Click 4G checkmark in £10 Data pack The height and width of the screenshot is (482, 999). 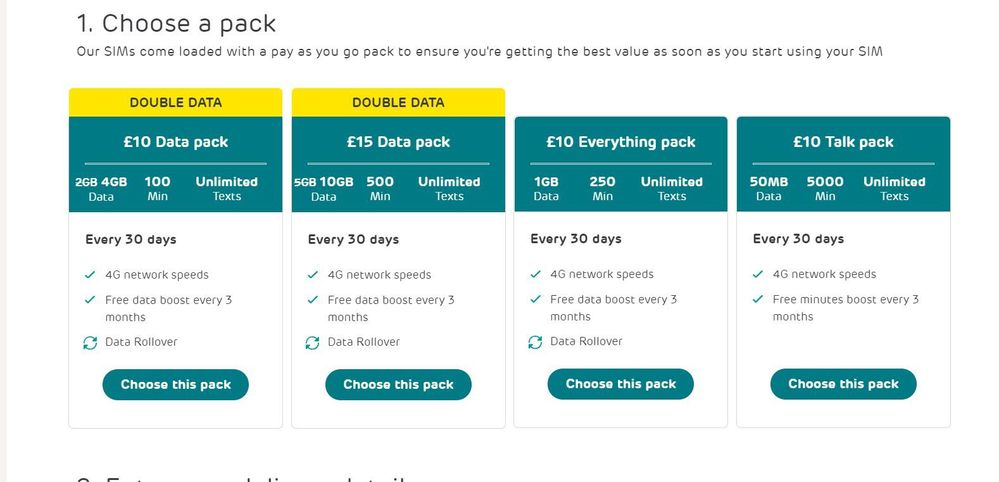point(90,274)
